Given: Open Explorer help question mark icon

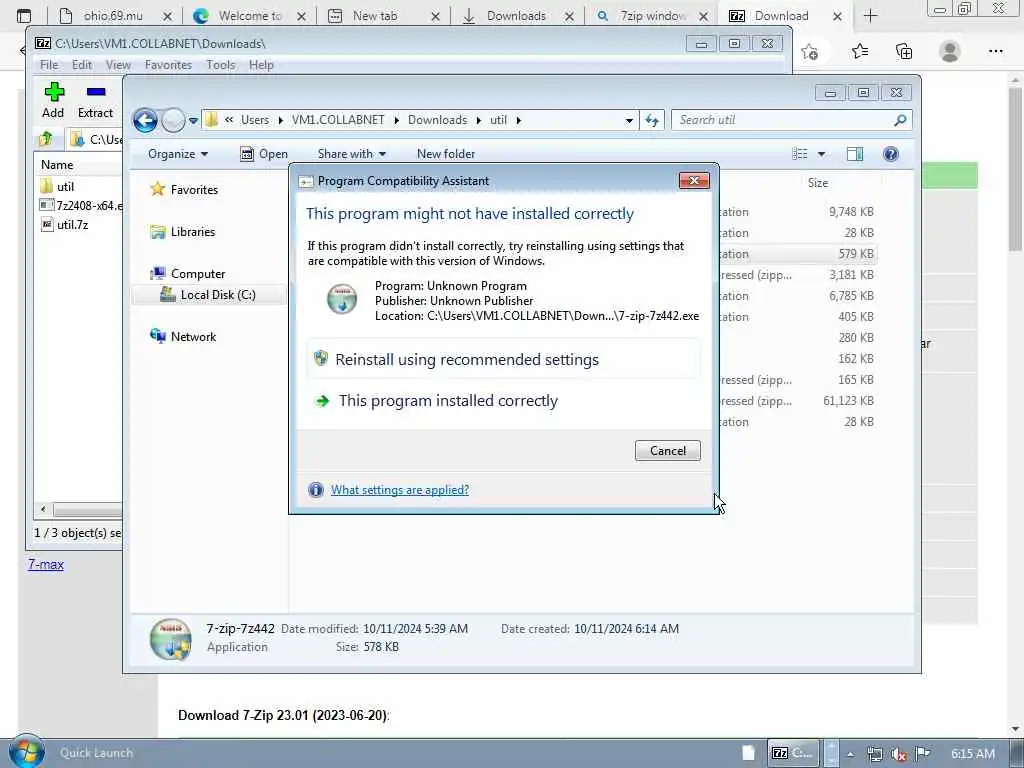Looking at the screenshot, I should pos(890,154).
